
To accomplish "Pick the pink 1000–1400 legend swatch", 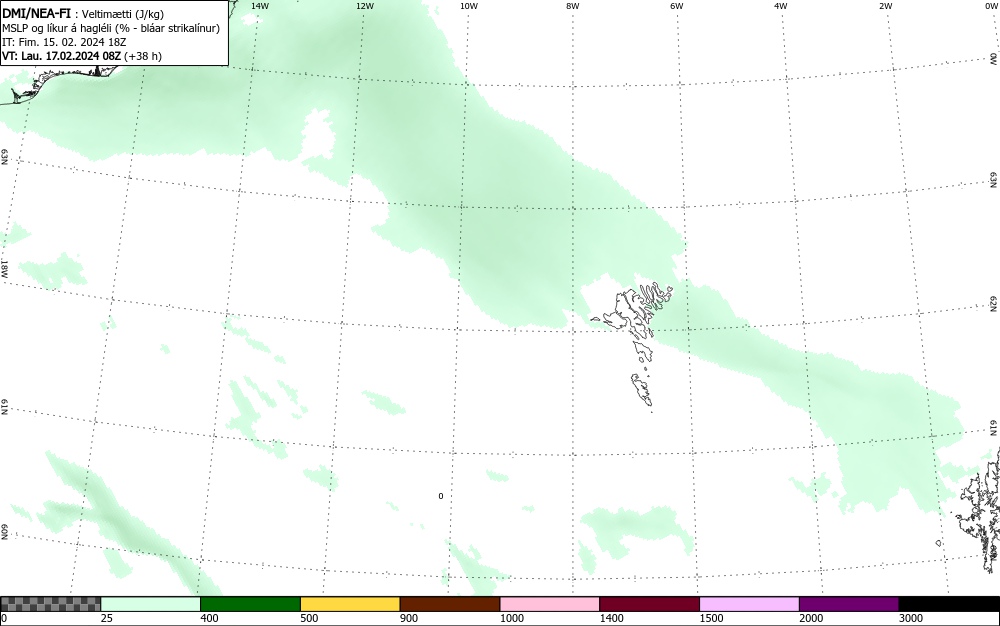I will coord(550,604).
